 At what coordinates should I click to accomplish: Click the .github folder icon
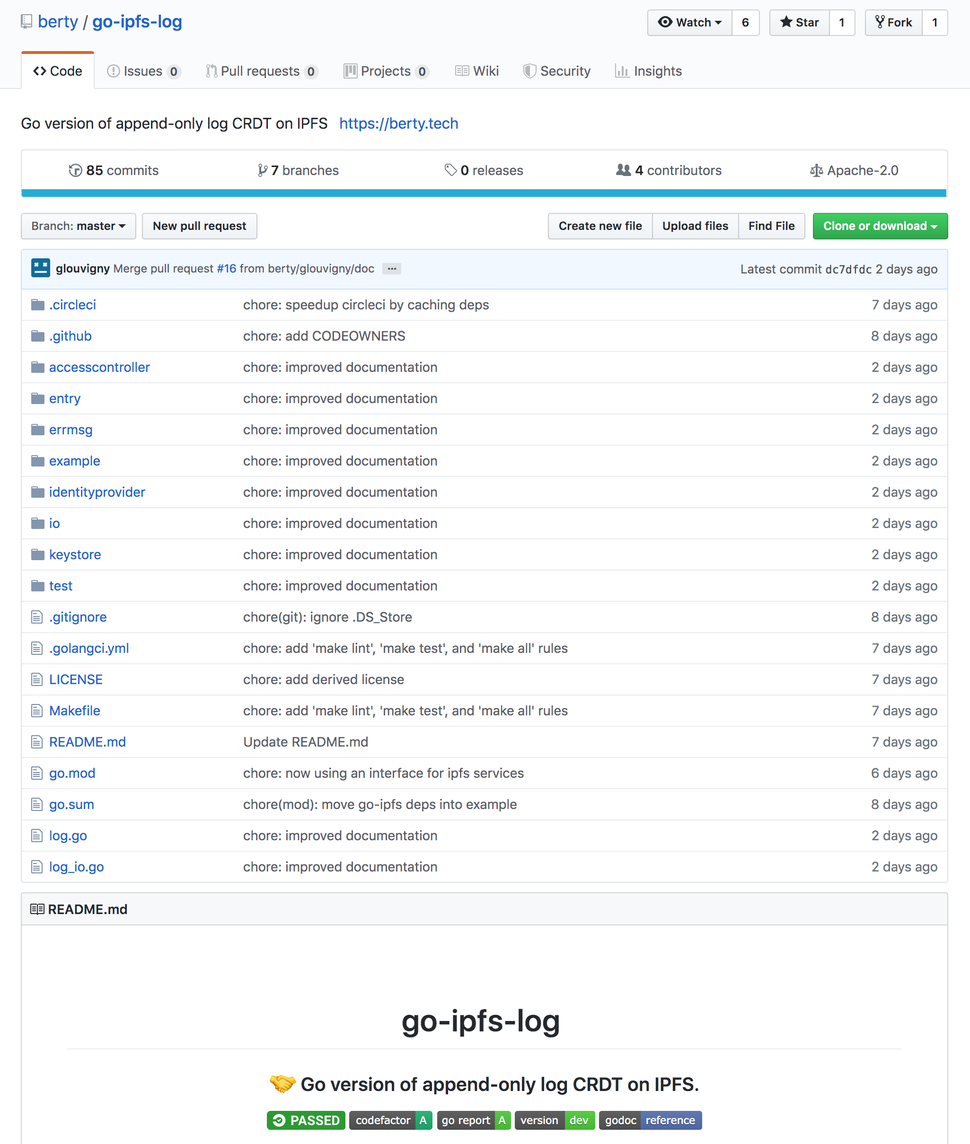(38, 336)
